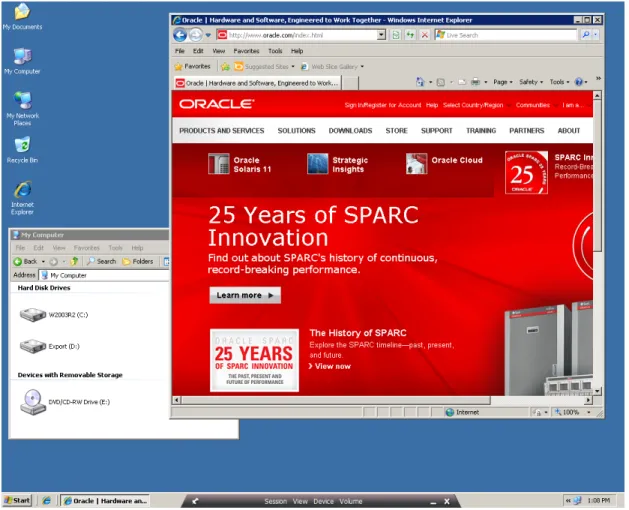
Task: Go forward in Internet Explorer
Action: 195,35
